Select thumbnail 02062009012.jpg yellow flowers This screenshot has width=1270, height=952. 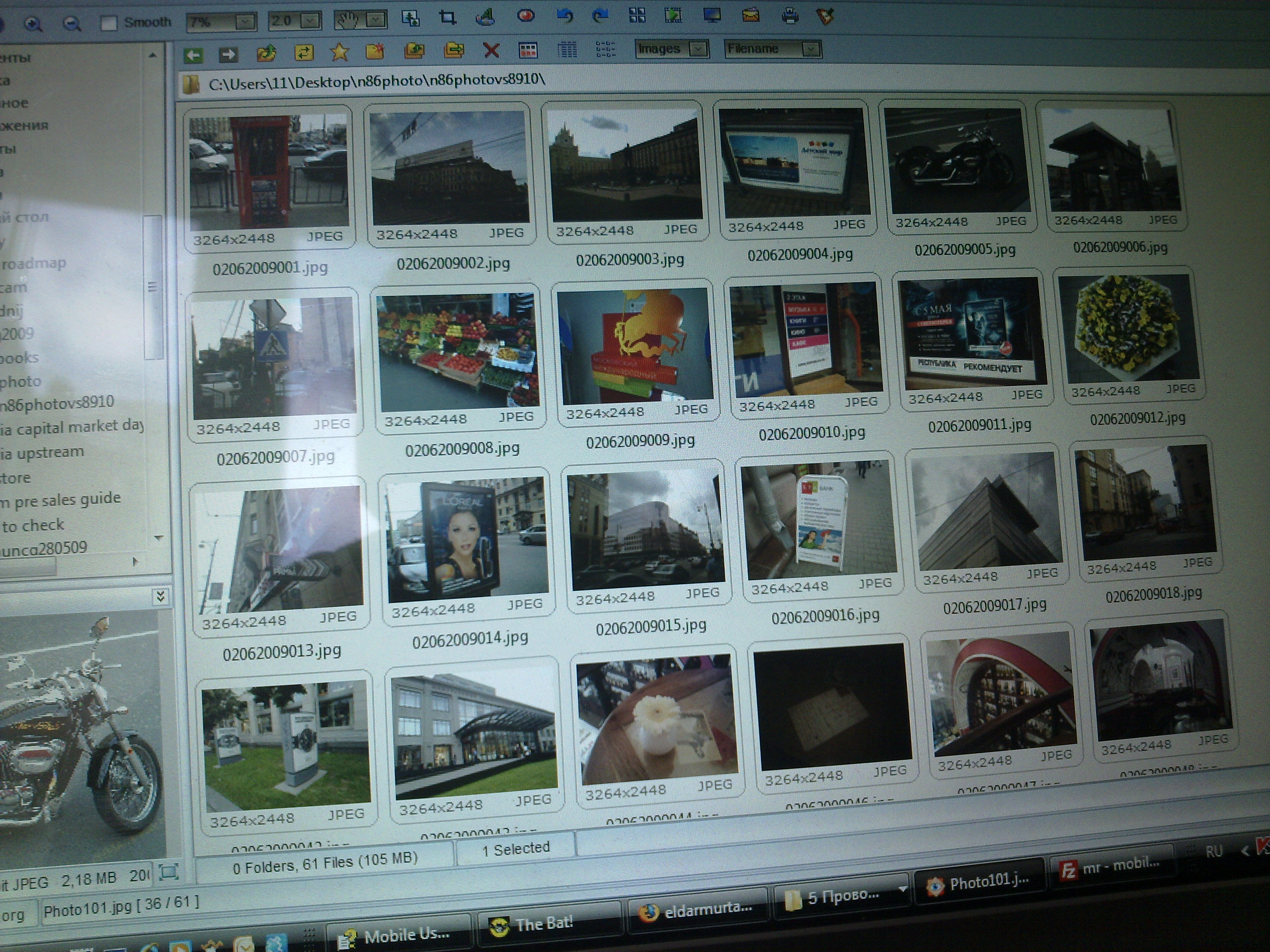[x=1129, y=328]
